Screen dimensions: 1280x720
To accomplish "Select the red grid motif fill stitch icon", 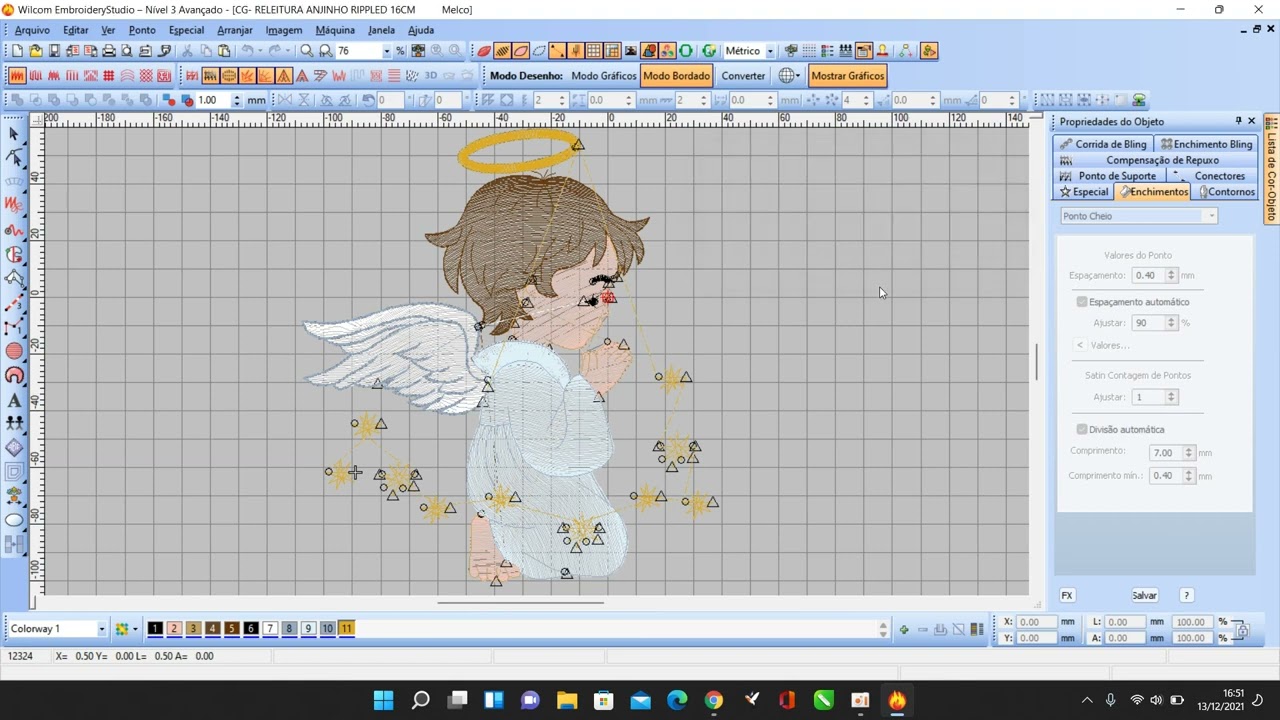I will [109, 76].
